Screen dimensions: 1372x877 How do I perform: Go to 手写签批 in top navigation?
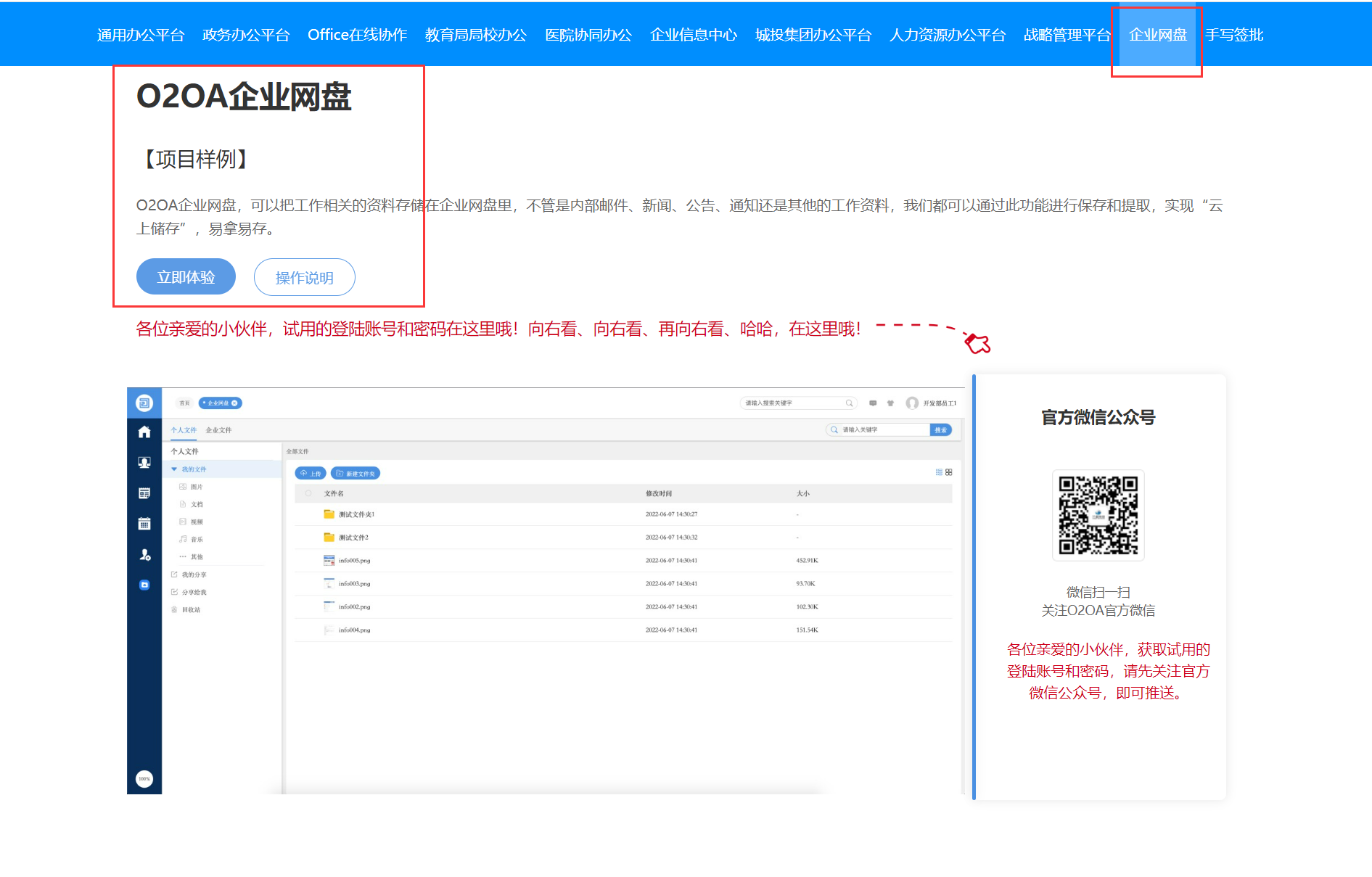(1233, 35)
